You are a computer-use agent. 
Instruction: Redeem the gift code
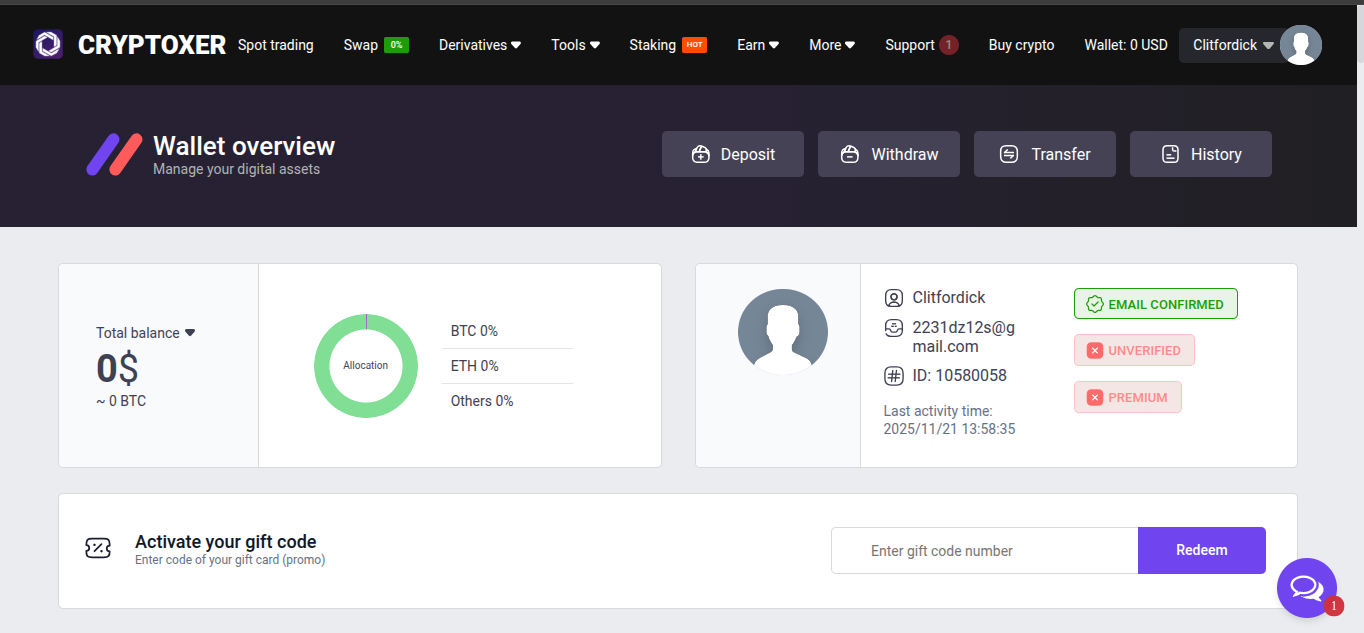tap(1201, 550)
